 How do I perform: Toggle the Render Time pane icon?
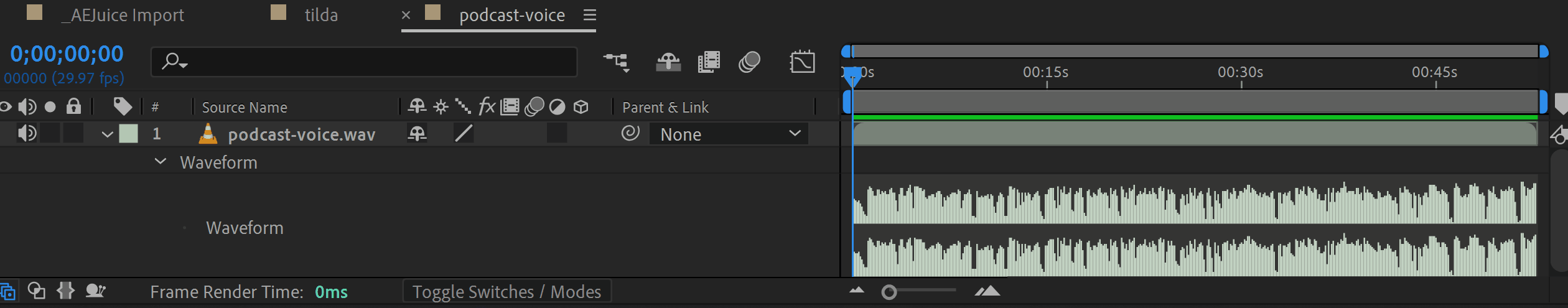click(x=95, y=291)
